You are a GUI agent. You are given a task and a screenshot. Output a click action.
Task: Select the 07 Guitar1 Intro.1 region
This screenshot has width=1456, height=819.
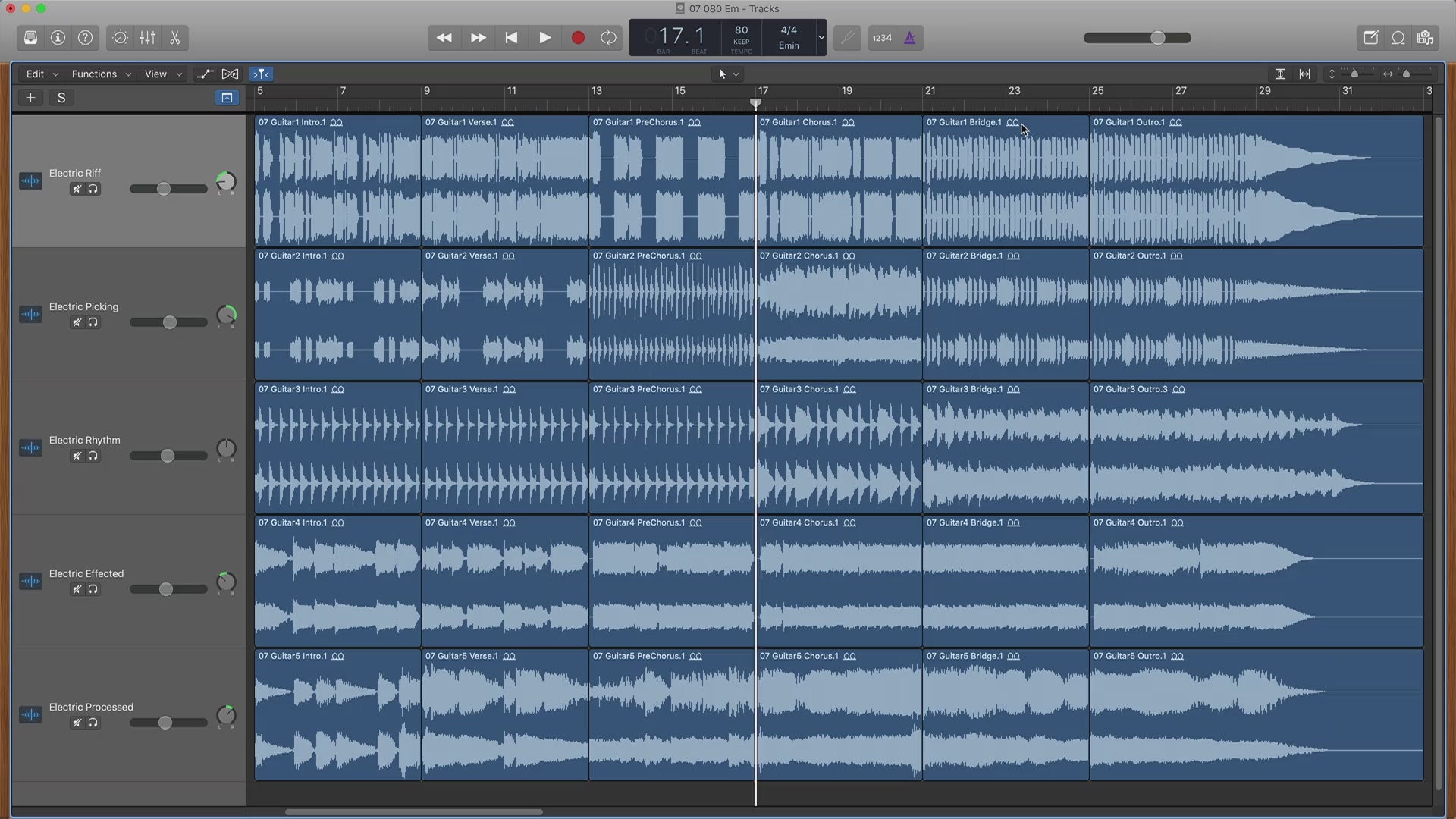[x=337, y=180]
